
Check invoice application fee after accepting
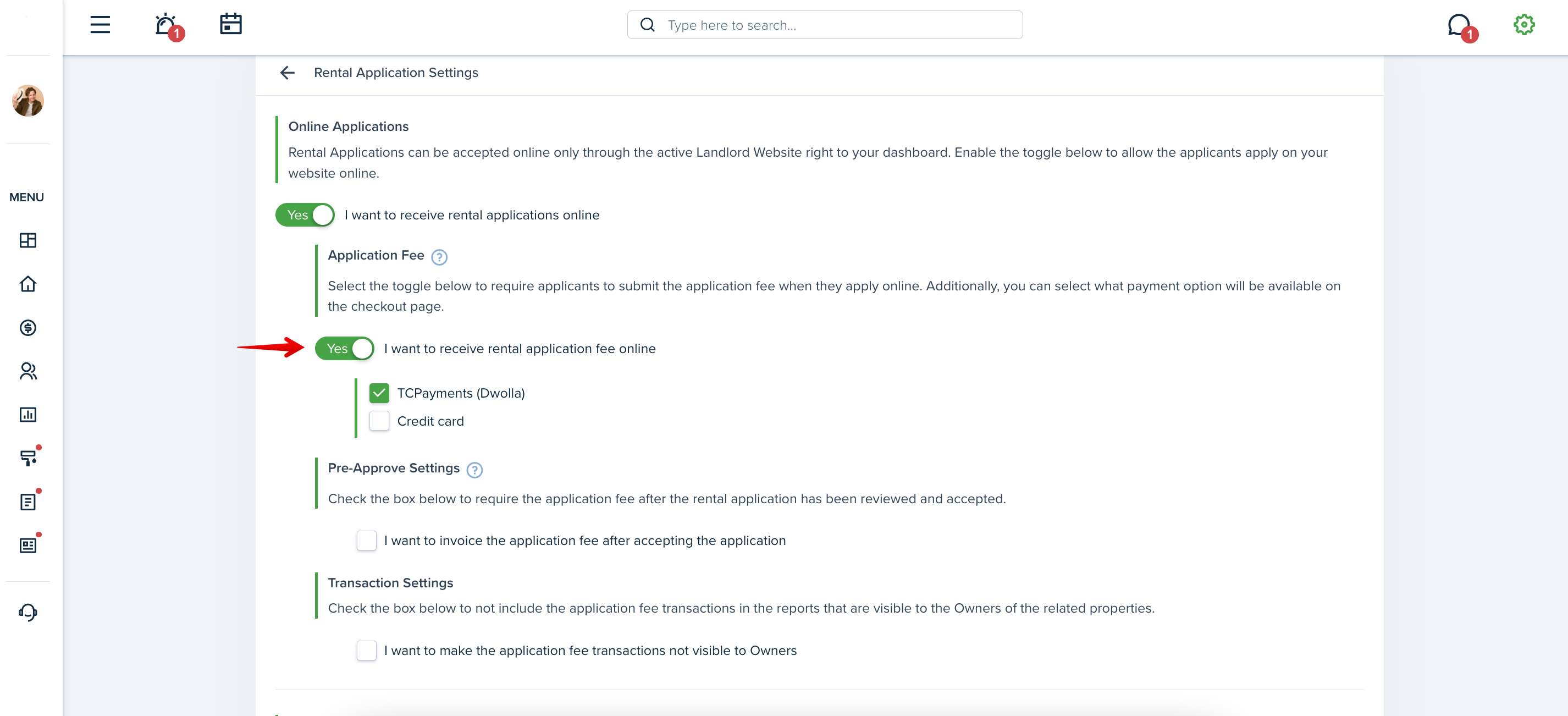[x=366, y=541]
